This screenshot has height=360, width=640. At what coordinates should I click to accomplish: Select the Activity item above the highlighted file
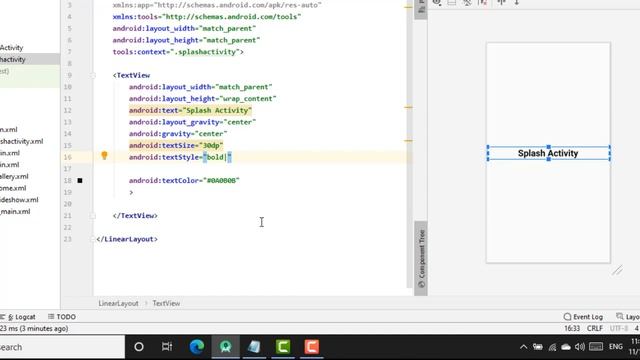[11, 48]
